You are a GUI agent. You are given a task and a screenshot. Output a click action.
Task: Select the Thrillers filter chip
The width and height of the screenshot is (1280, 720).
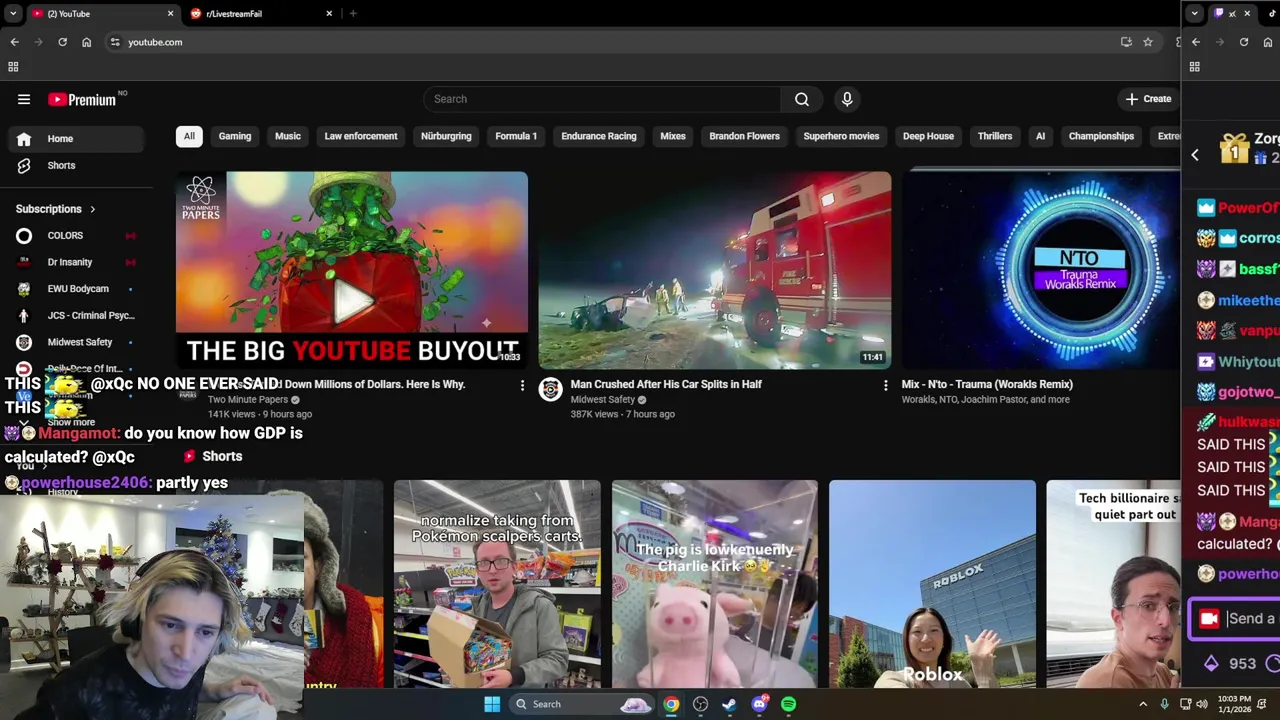[995, 136]
